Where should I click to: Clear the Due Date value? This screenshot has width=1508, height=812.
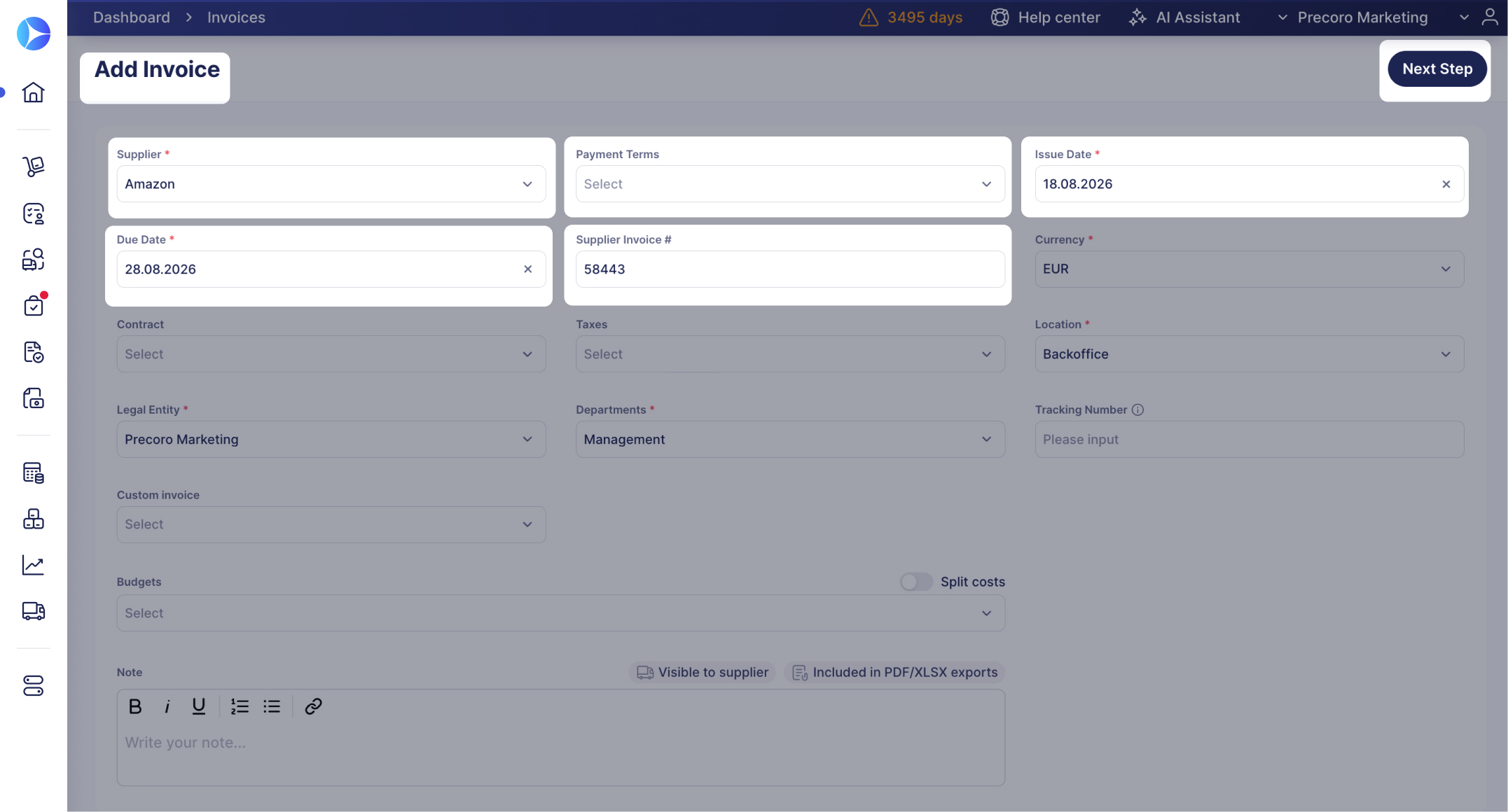[528, 269]
